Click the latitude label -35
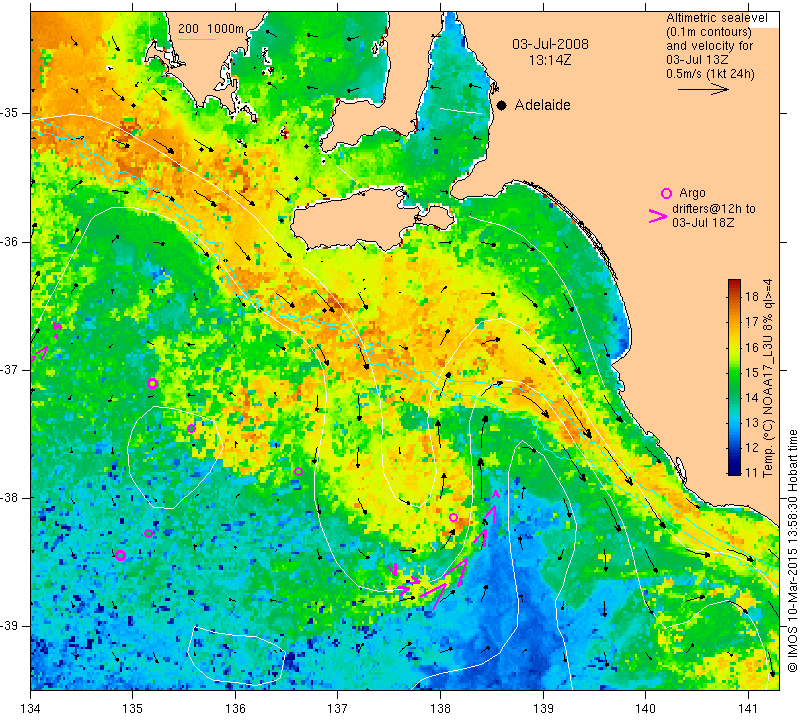 pos(10,113)
